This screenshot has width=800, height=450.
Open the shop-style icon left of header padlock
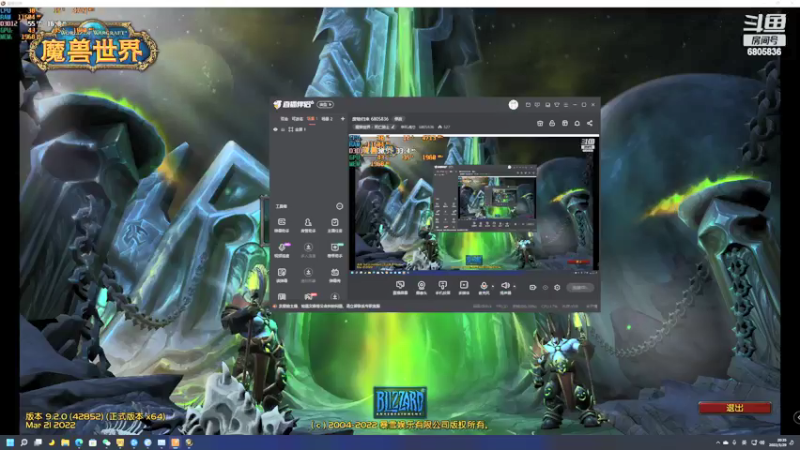(x=540, y=123)
